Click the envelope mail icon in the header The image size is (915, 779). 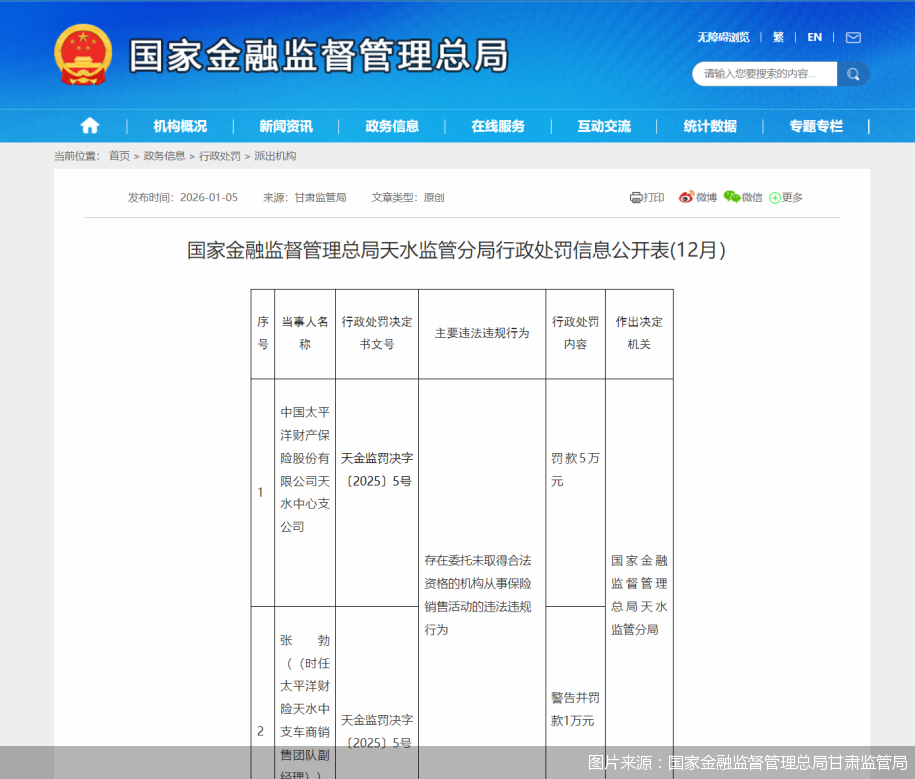tap(851, 37)
